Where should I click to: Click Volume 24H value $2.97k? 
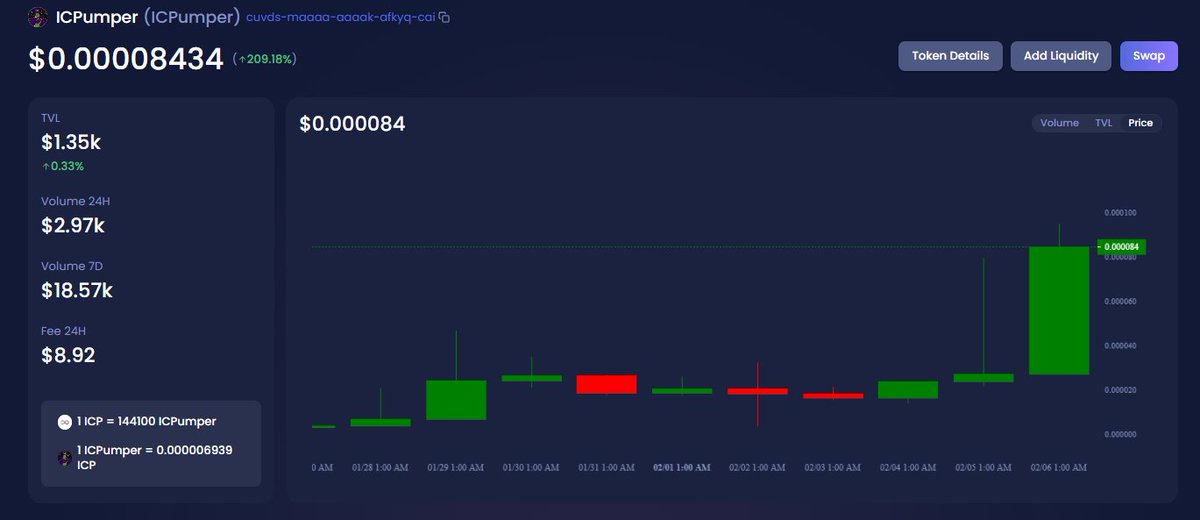click(x=73, y=226)
